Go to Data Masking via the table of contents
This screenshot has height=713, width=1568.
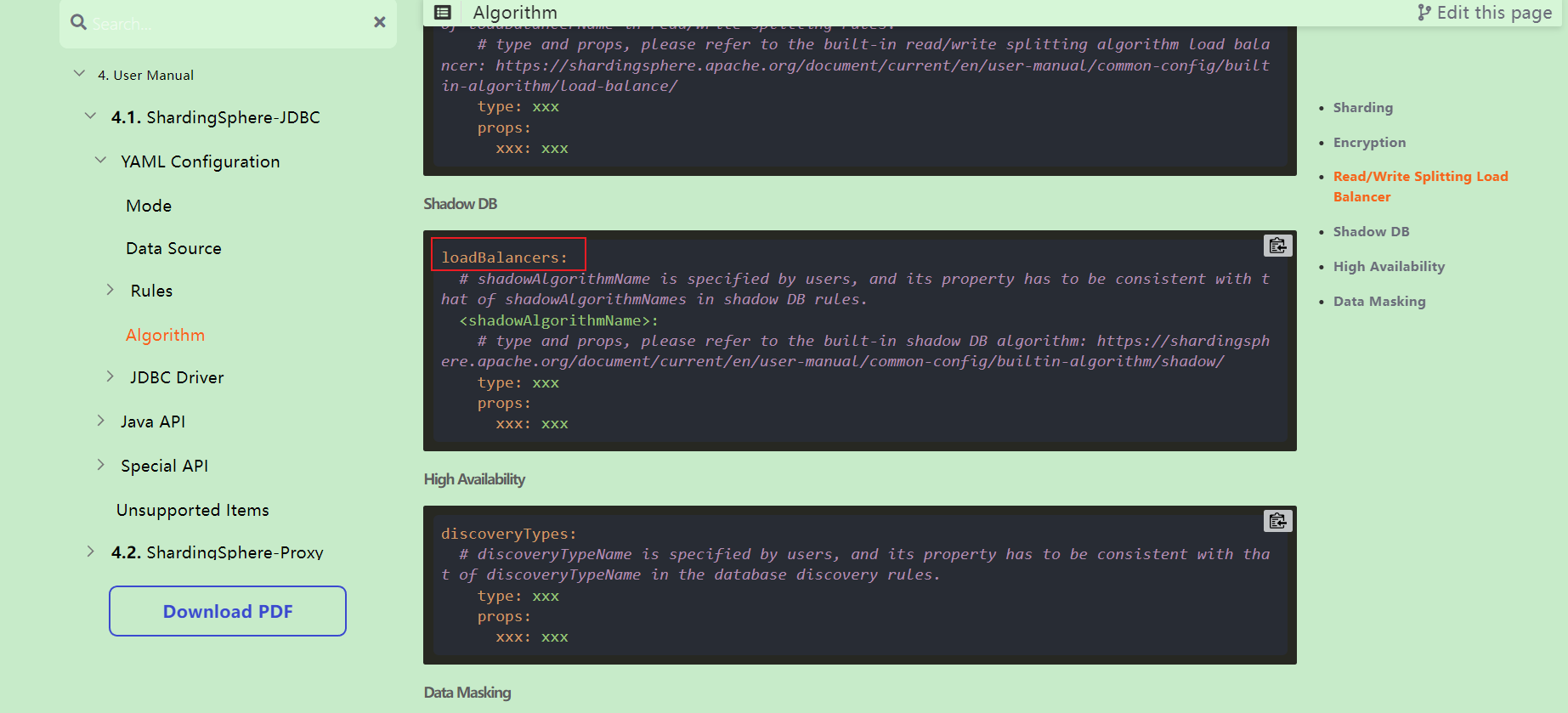click(1378, 300)
